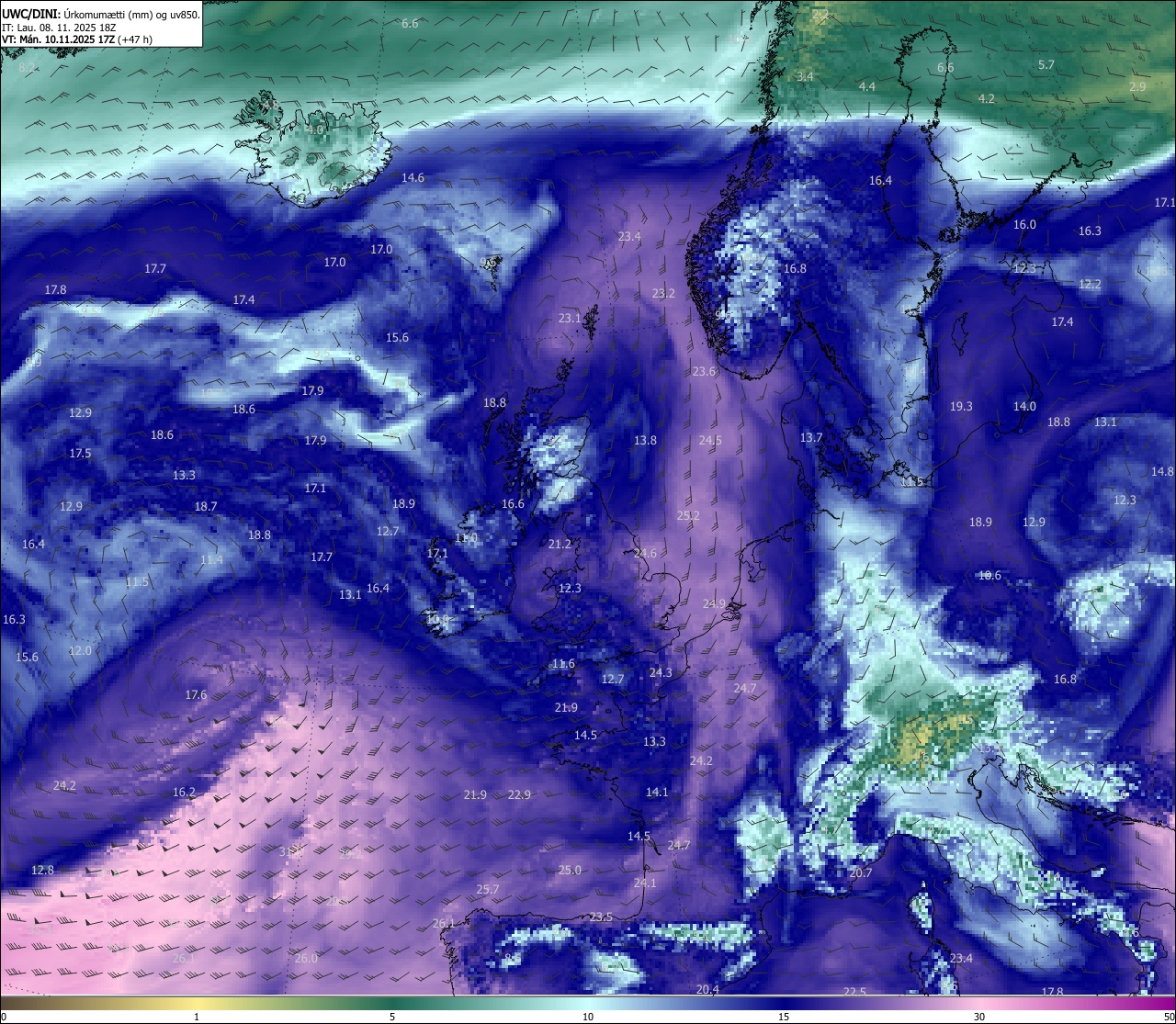Click the colorbar tick label 0
This screenshot has width=1176, height=1024.
click(3, 1017)
